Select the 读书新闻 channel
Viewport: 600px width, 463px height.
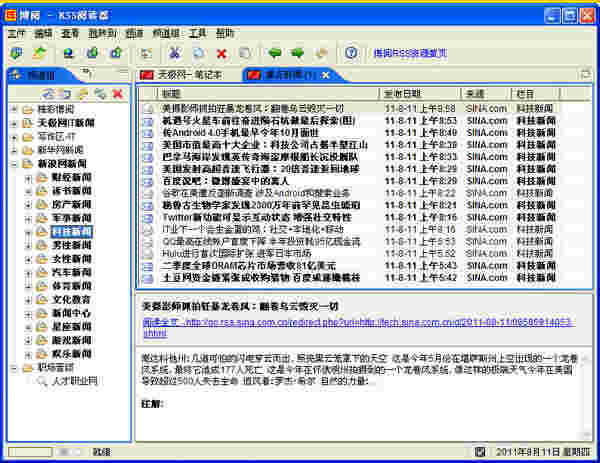[x=72, y=191]
